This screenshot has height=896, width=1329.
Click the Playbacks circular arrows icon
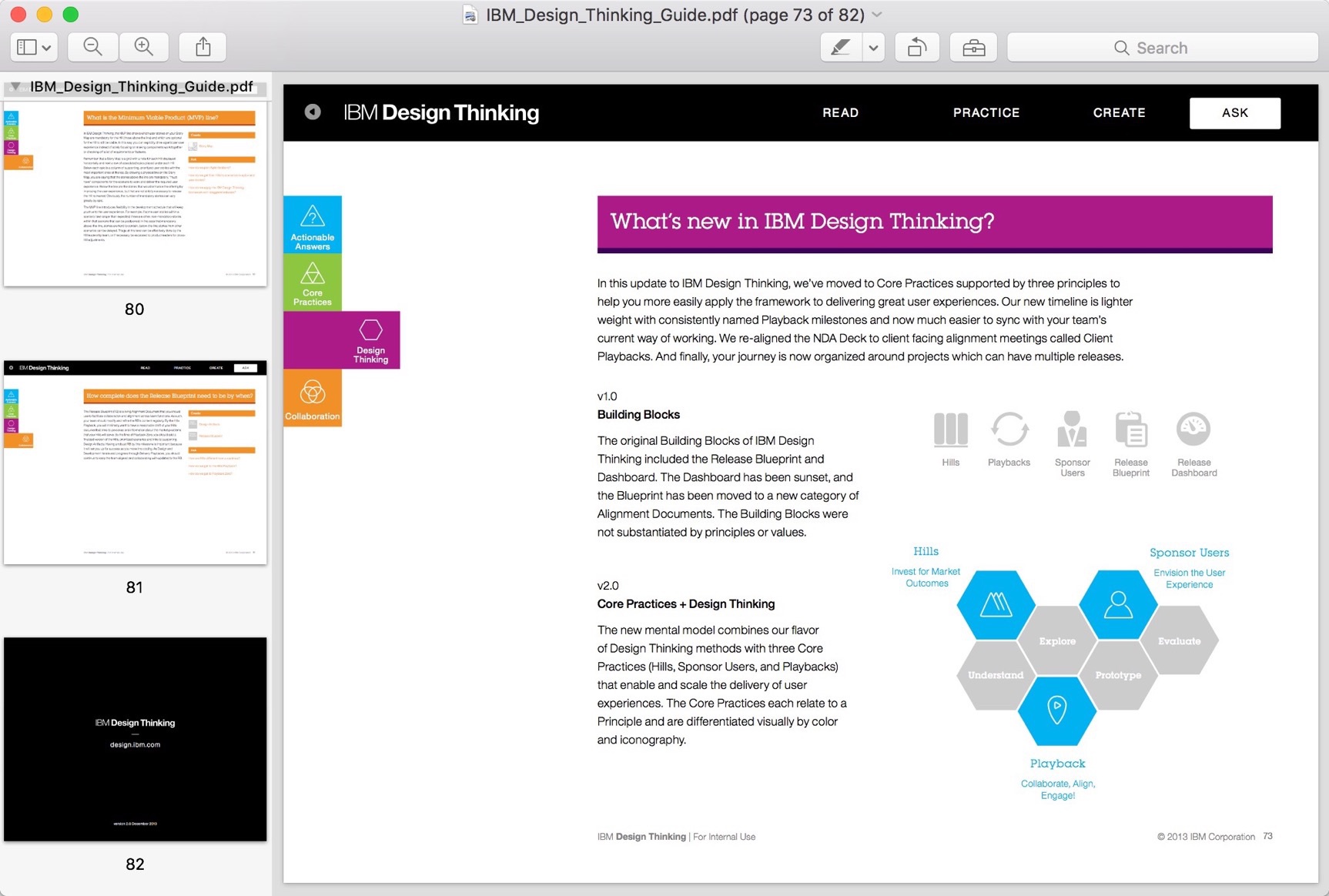coord(1009,429)
